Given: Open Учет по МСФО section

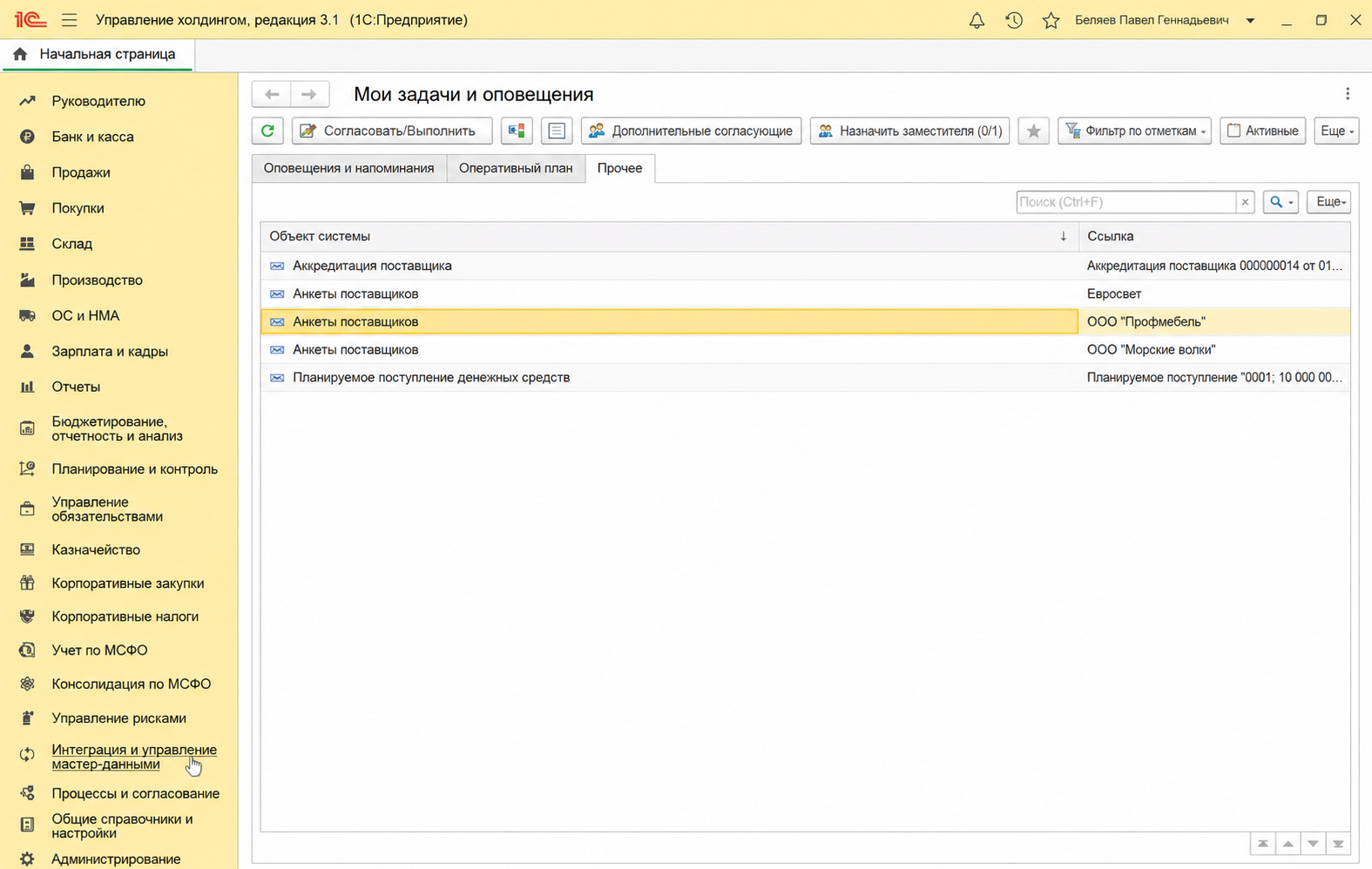Looking at the screenshot, I should (99, 650).
